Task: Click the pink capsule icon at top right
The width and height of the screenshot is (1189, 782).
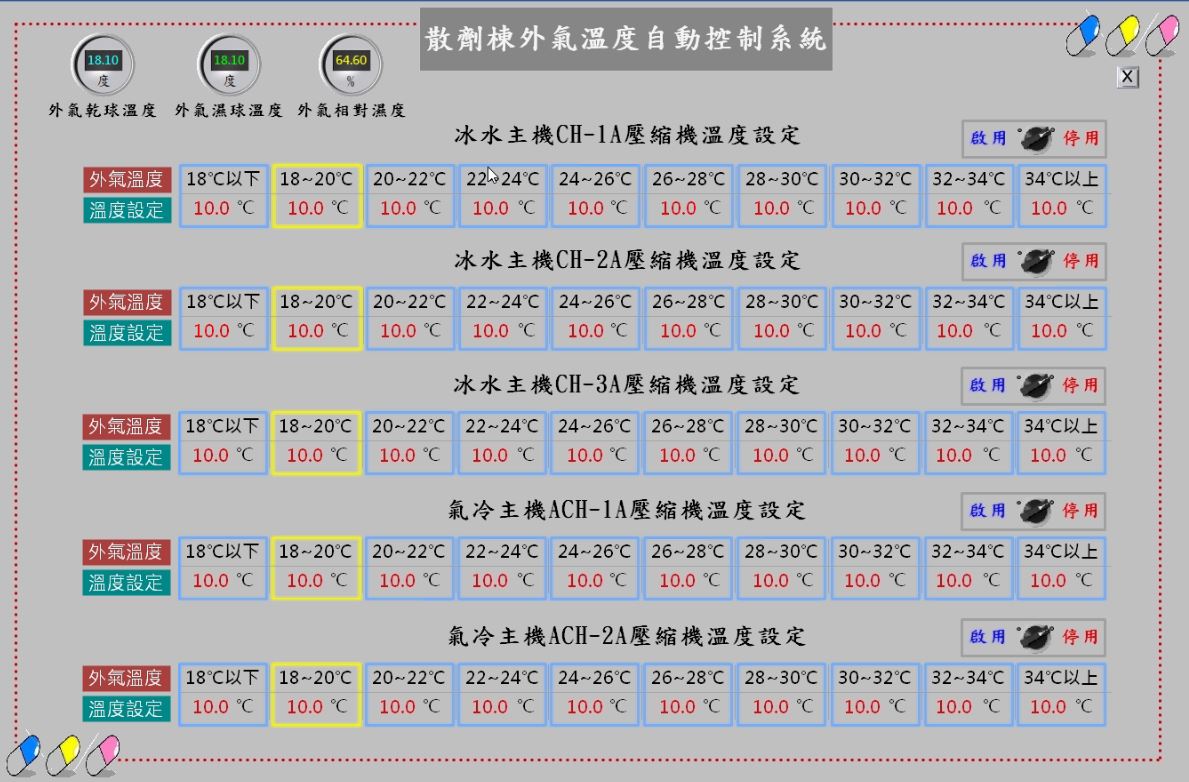Action: coord(1160,37)
